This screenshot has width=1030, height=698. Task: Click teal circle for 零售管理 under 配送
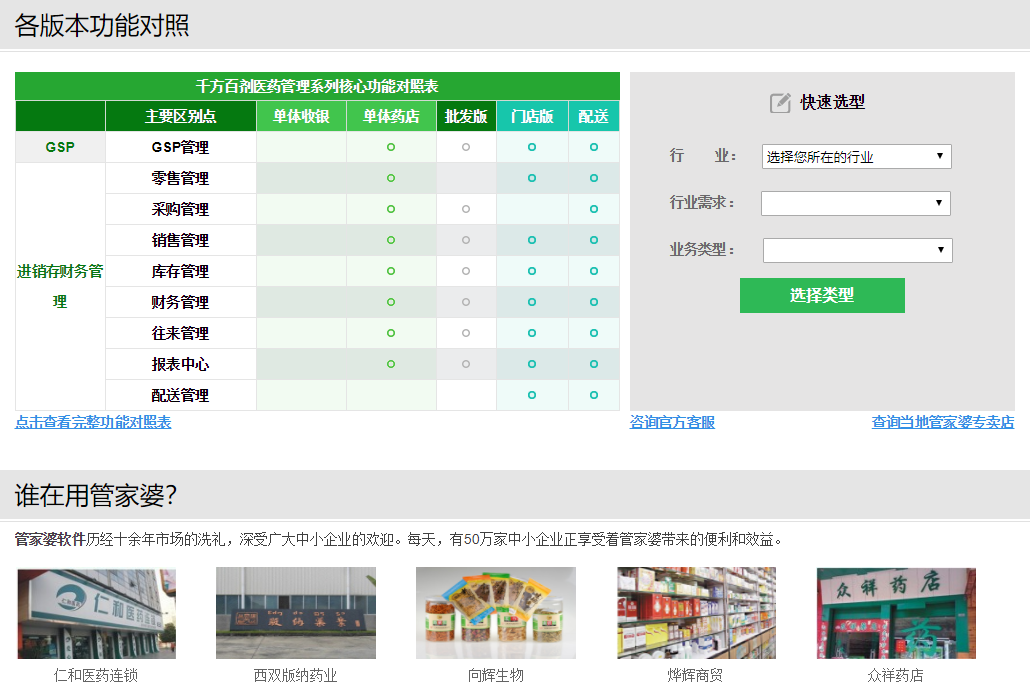click(594, 178)
